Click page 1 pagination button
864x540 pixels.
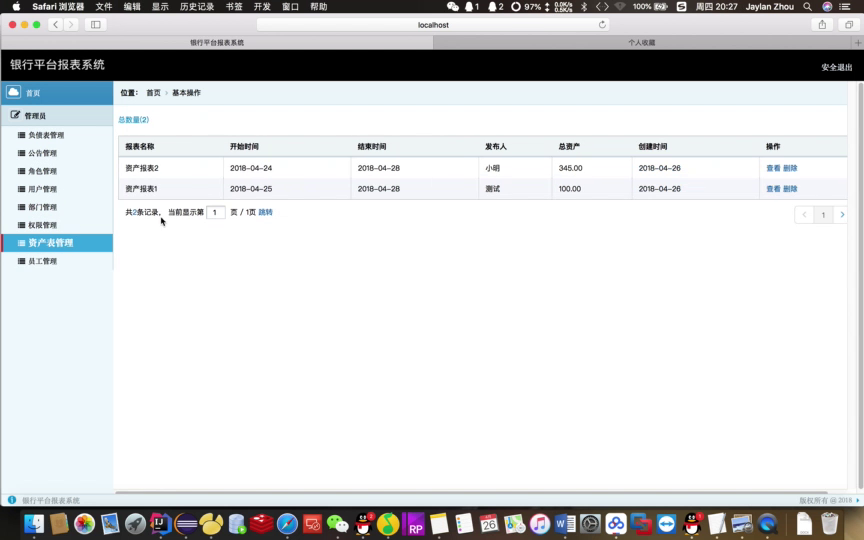pos(823,215)
